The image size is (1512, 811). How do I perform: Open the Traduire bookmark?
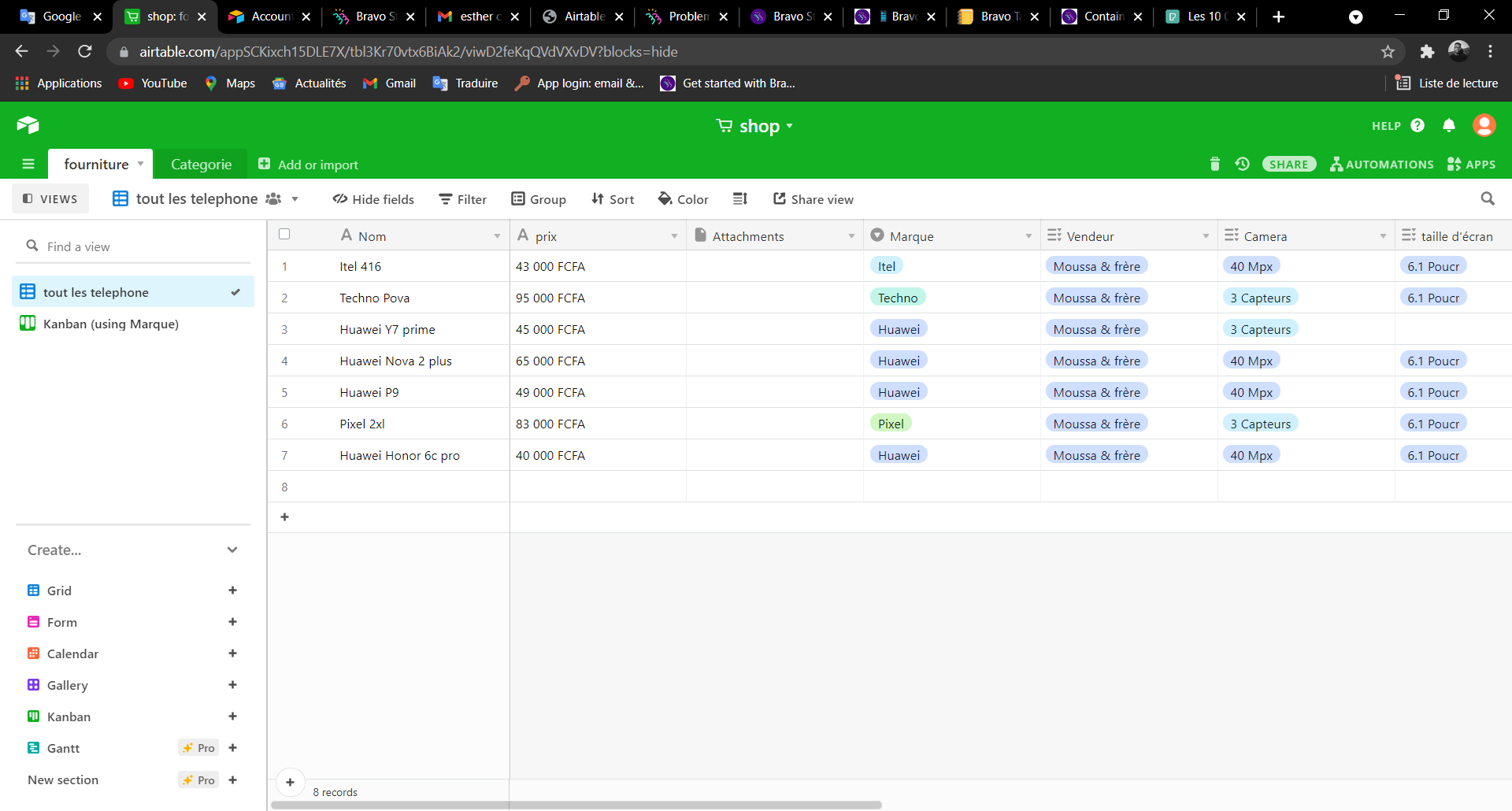pos(465,83)
